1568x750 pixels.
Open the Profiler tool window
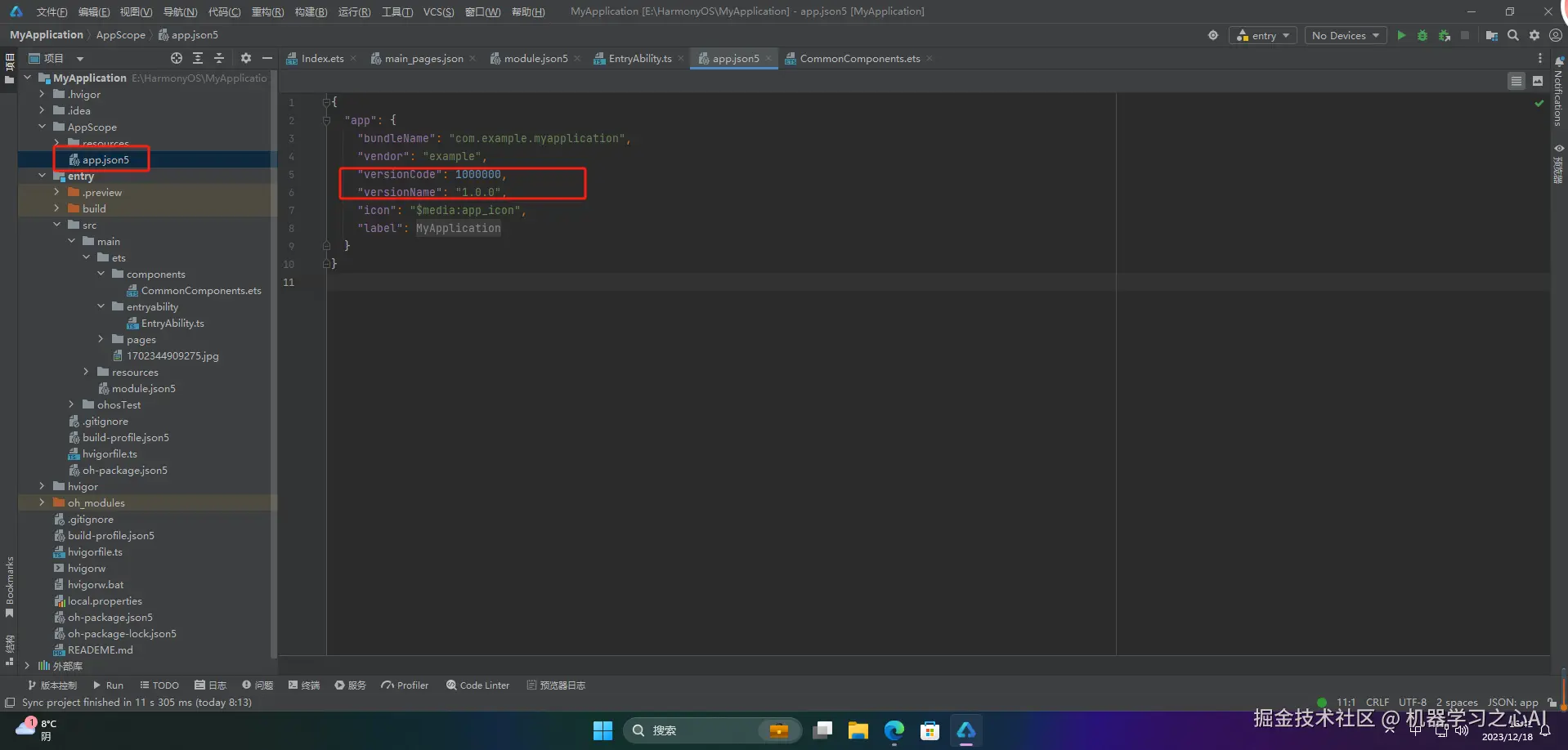click(x=405, y=685)
